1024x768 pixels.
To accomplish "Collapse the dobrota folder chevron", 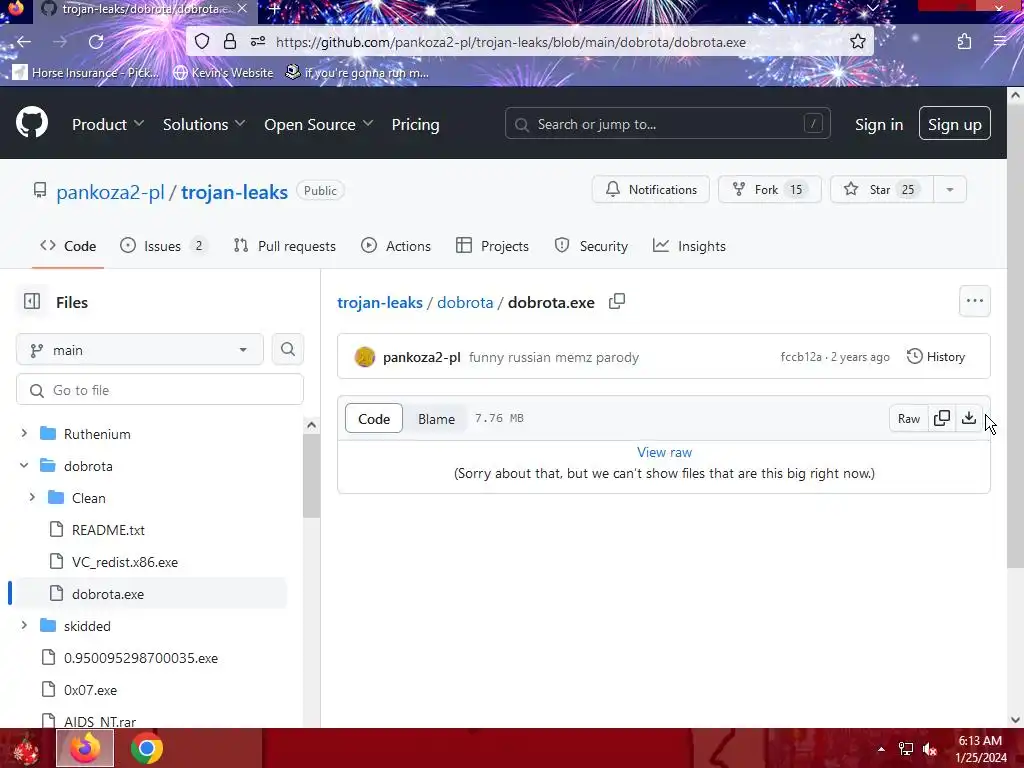I will [x=24, y=465].
